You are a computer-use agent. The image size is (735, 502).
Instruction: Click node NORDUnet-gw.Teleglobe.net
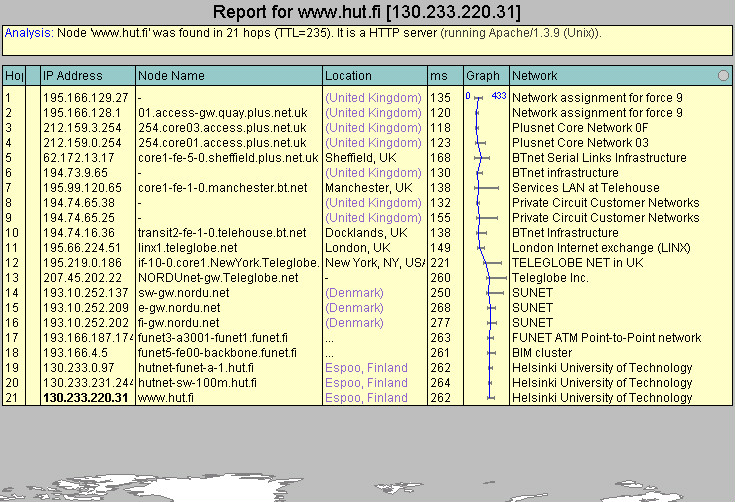(x=218, y=277)
